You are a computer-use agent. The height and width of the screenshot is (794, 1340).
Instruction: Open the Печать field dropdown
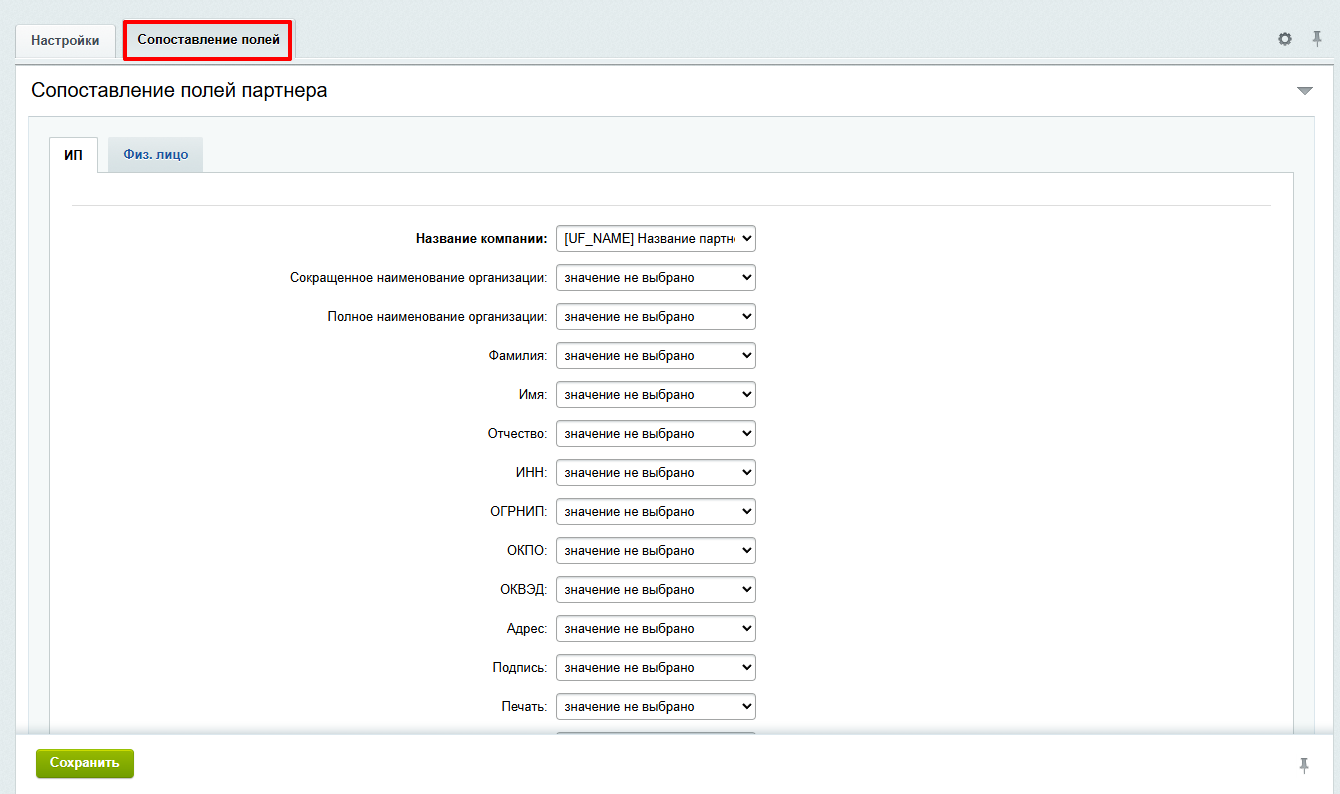point(655,707)
